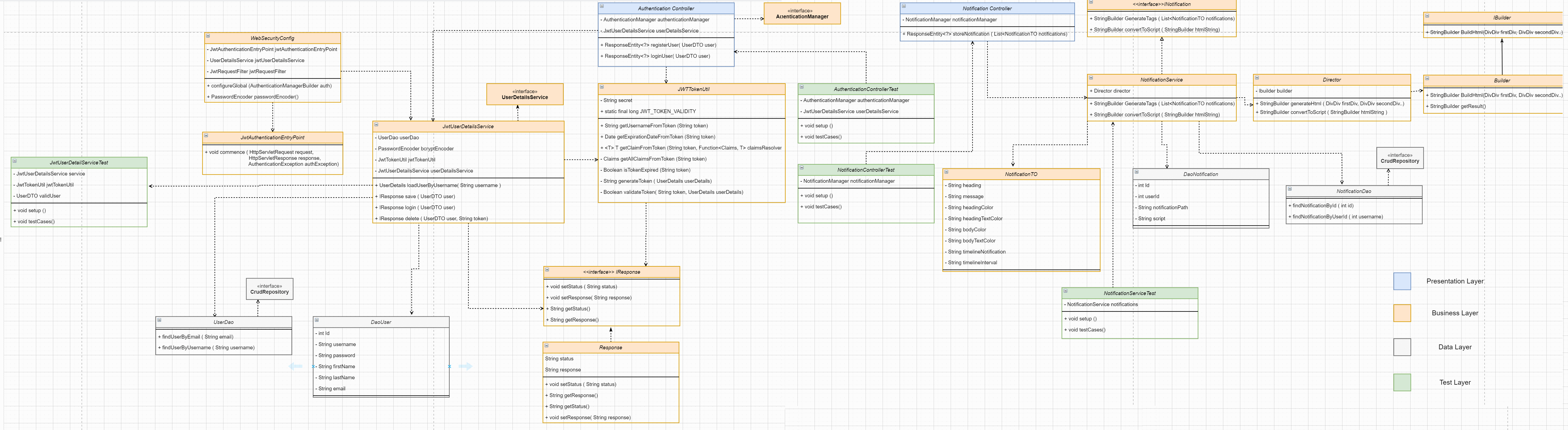The image size is (1568, 430).
Task: Click the collapse icon on Director class
Action: pyautogui.click(x=1257, y=78)
